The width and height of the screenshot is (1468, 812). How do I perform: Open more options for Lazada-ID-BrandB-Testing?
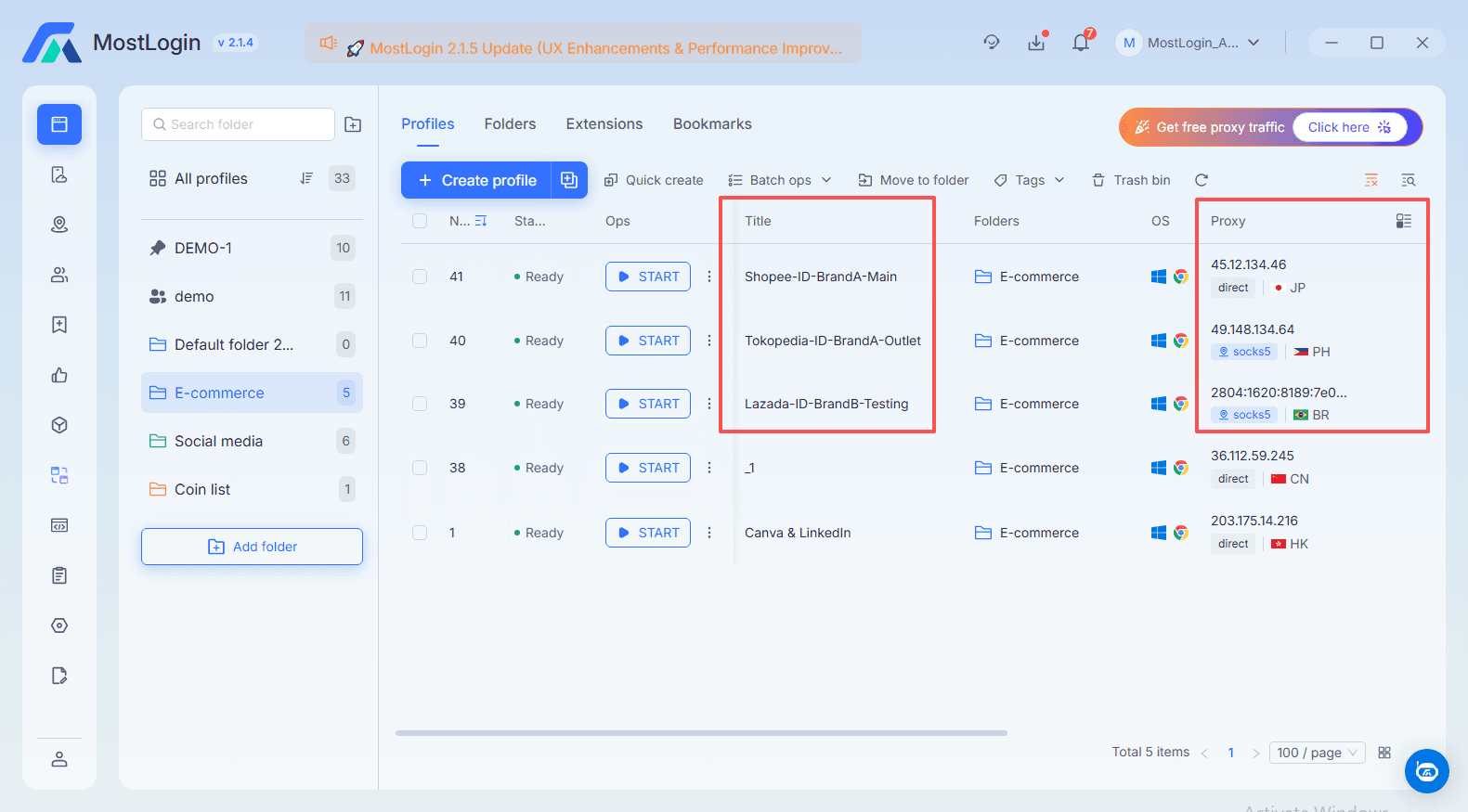(x=709, y=404)
